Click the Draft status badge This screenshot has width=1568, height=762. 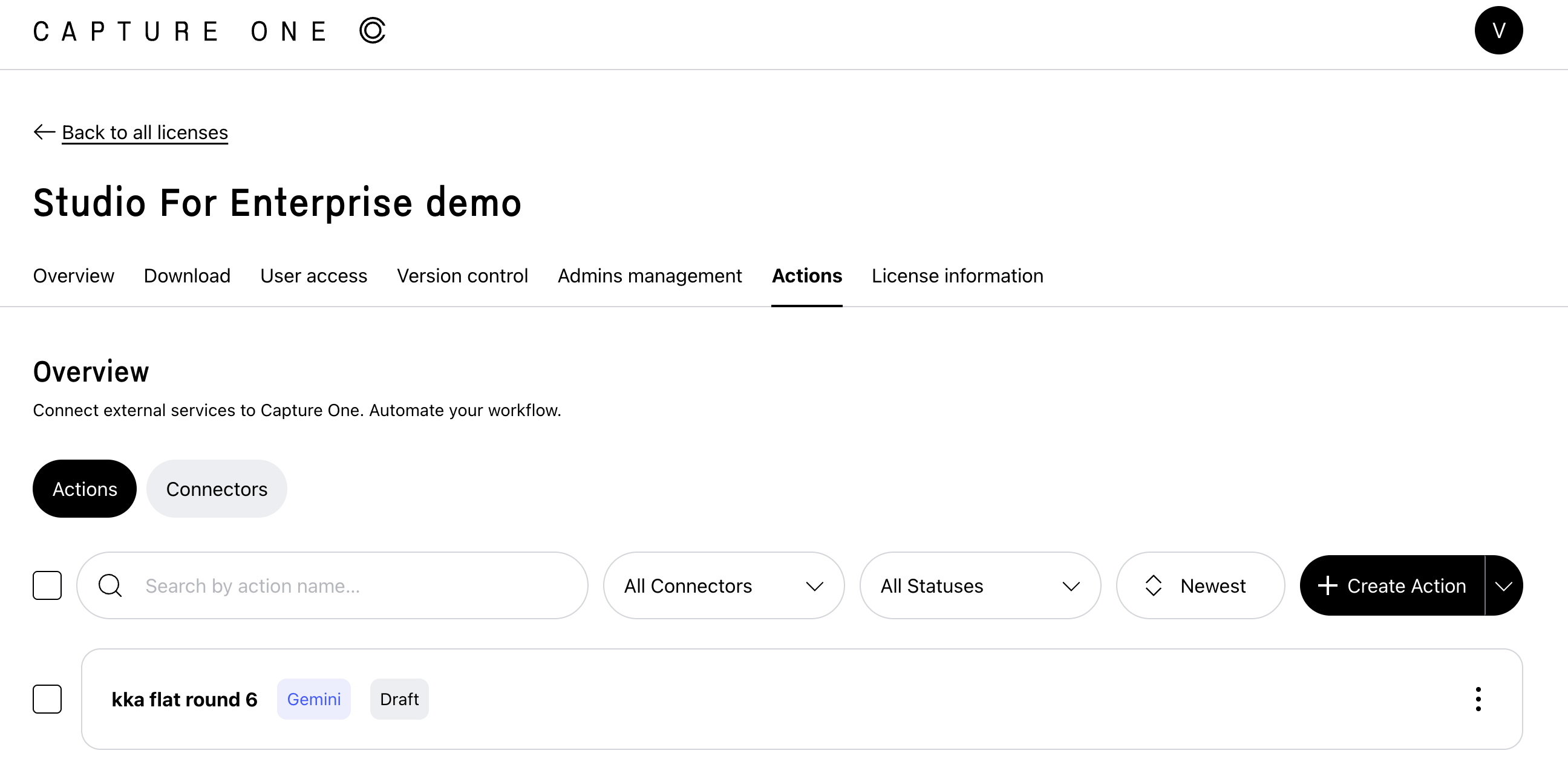tap(399, 698)
